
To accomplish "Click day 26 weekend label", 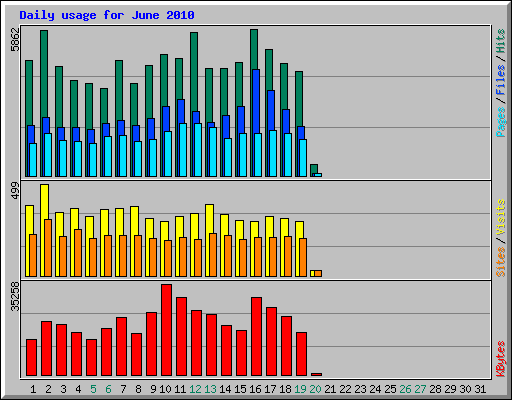I will pyautogui.click(x=405, y=389).
